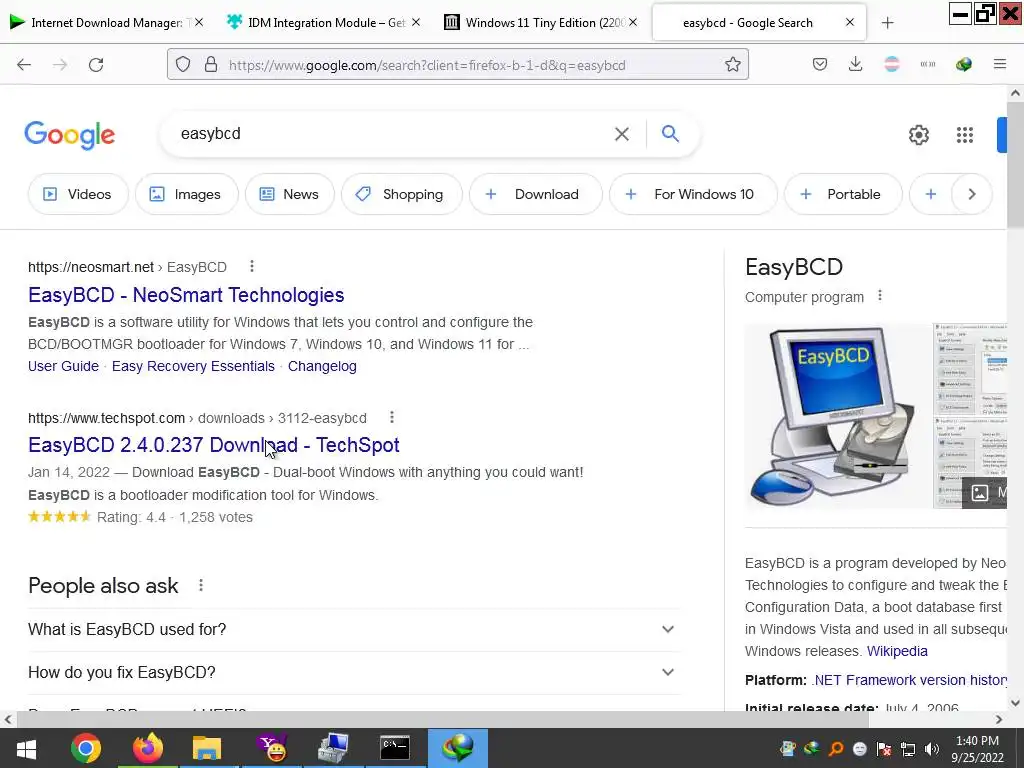Open EasyBCD 2.4.0.237 Download TechSpot result
This screenshot has width=1024, height=768.
click(214, 445)
